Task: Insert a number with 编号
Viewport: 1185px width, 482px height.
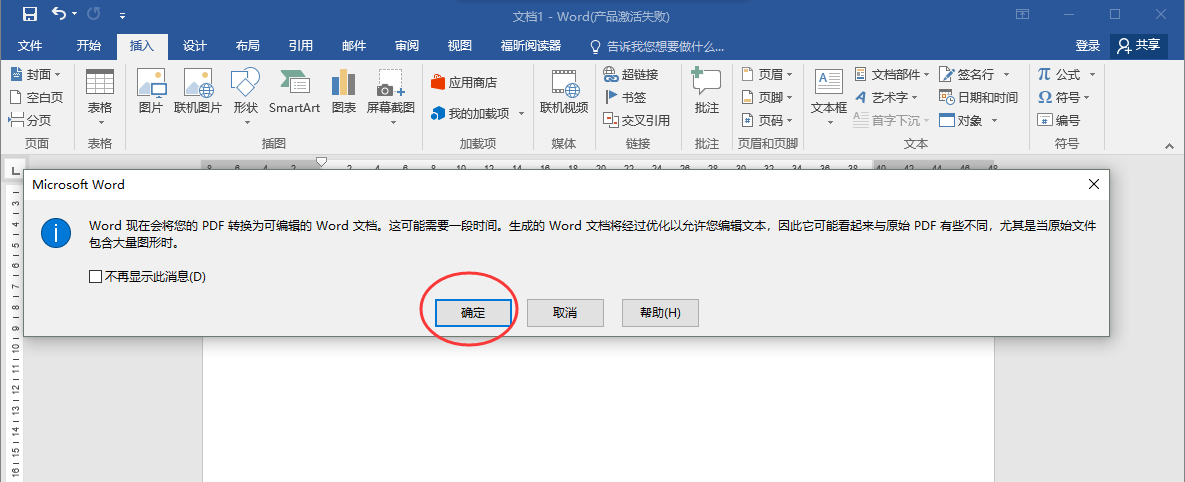Action: [1059, 120]
